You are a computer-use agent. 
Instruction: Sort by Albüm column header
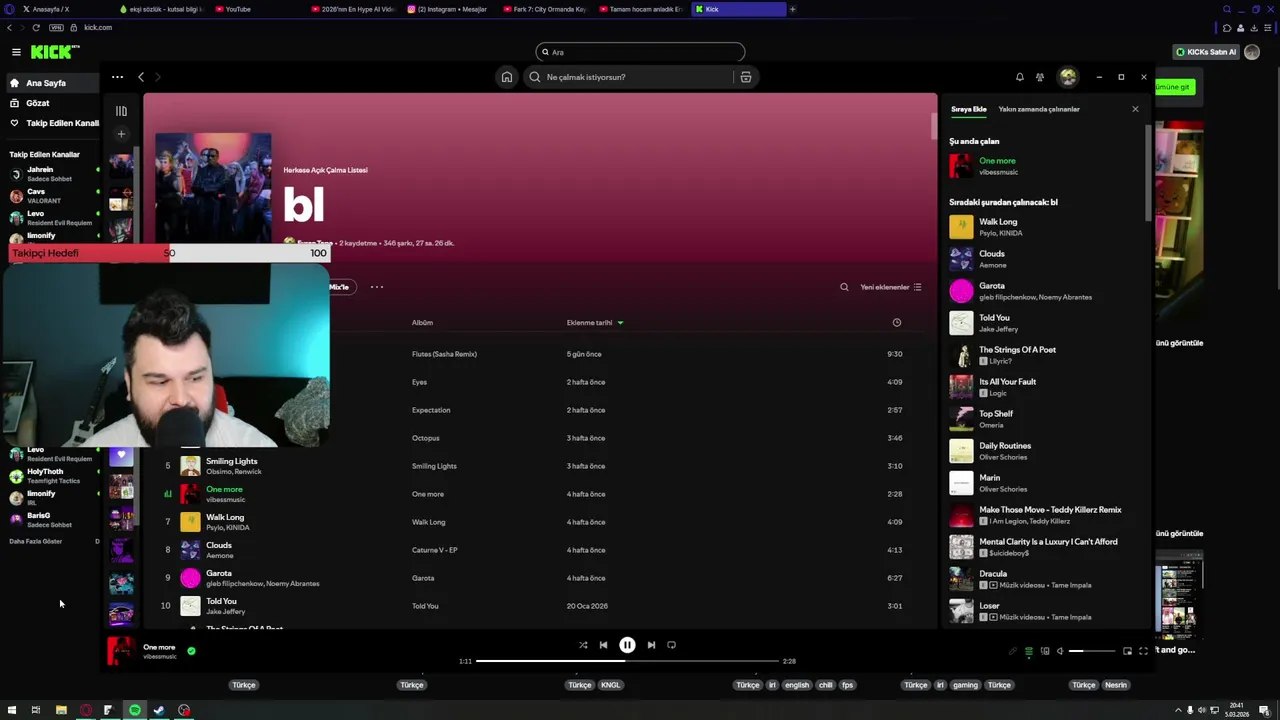[422, 323]
